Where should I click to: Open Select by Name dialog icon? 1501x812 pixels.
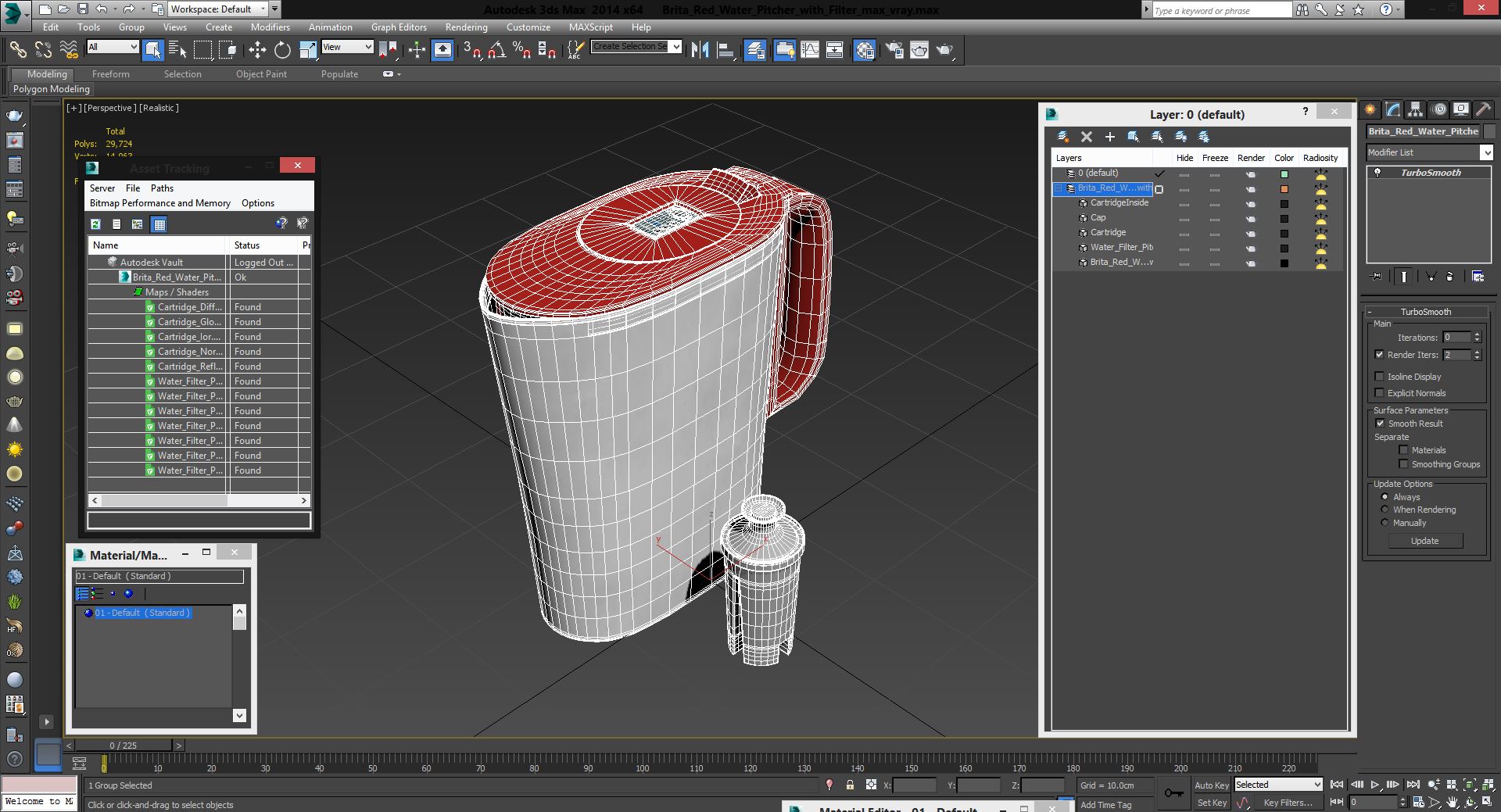pos(177,50)
